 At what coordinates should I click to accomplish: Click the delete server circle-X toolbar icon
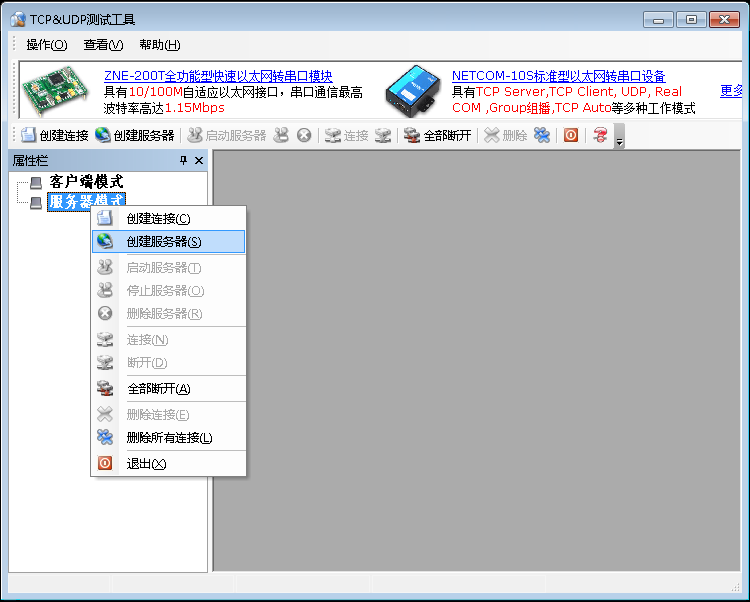[x=304, y=135]
